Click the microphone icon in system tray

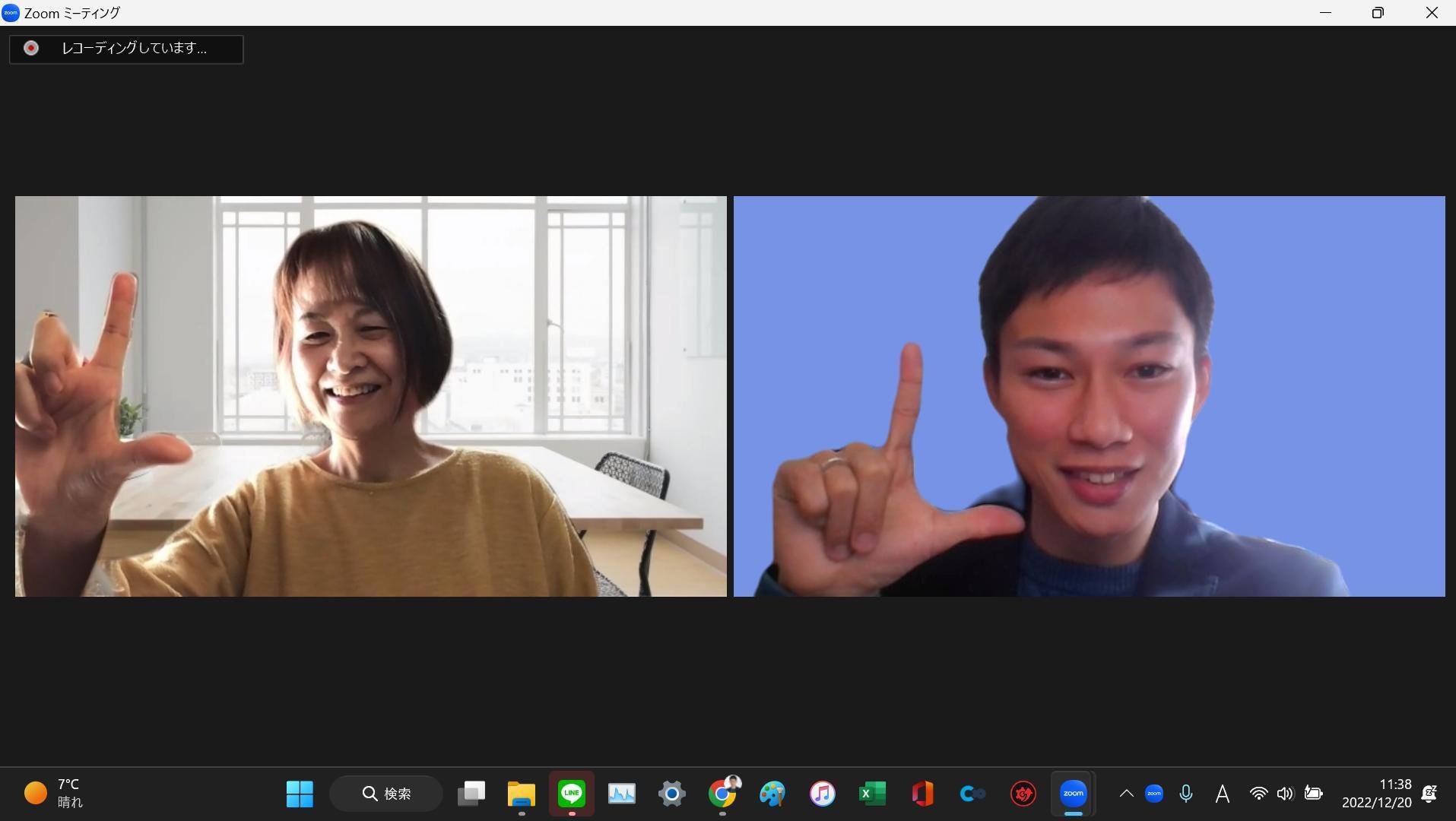(x=1186, y=794)
